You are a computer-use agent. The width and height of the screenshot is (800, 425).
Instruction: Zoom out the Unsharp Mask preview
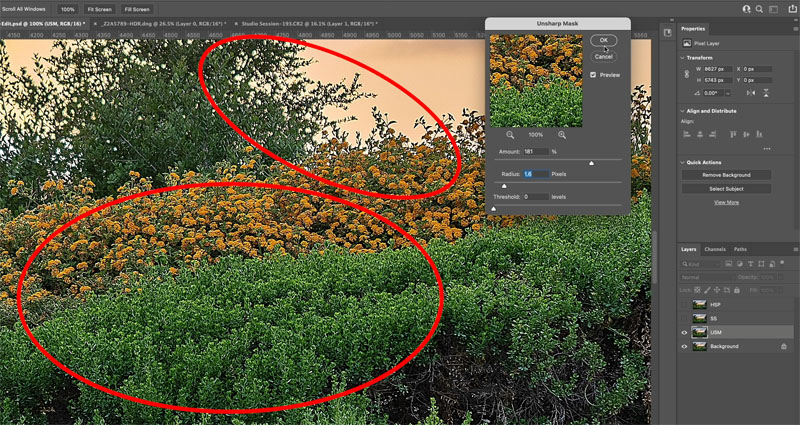coord(510,135)
